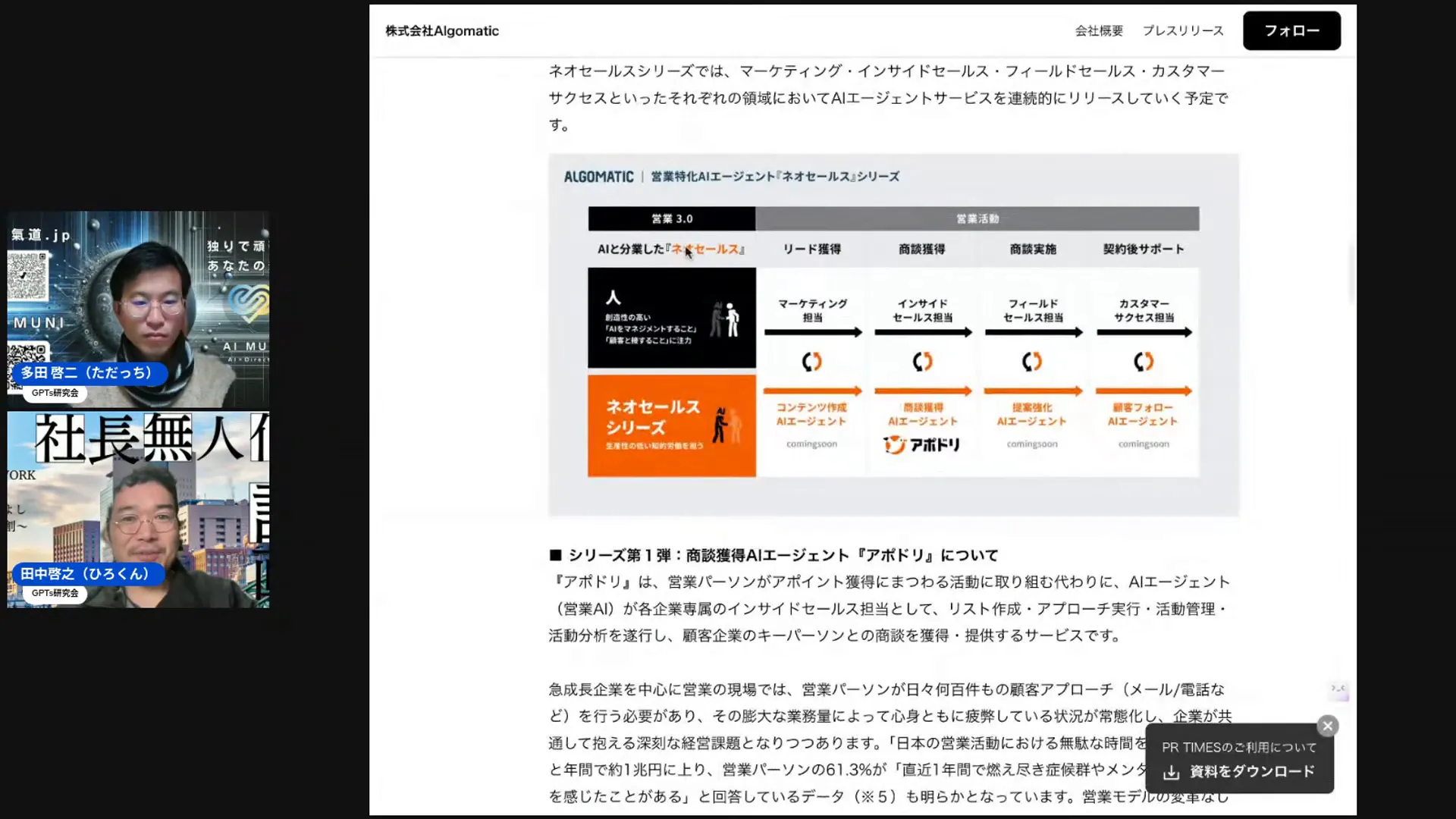Click GPTs研究会 badge under 田中啓之
1456x819 pixels.
(x=55, y=593)
